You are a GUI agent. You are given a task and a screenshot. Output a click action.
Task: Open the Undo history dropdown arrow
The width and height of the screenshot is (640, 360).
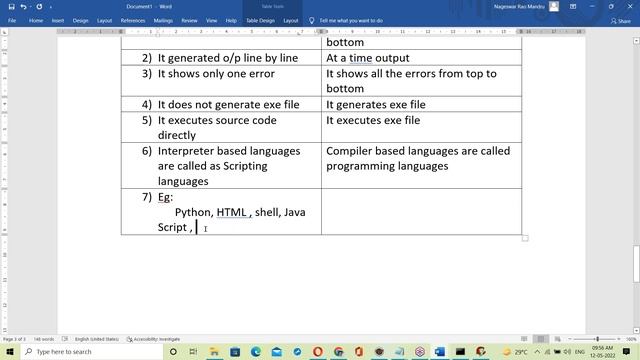(x=30, y=7)
